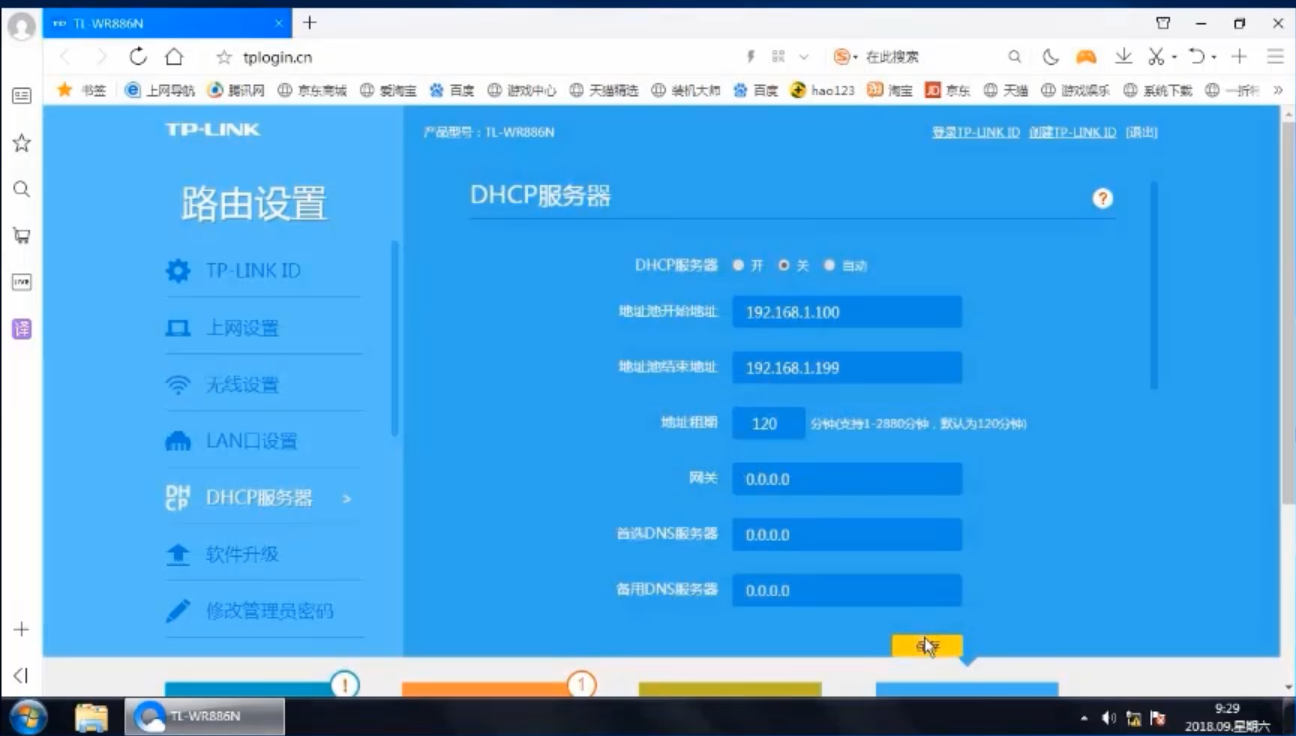The image size is (1296, 736).
Task: Choose 自动 radio for DHCP server
Action: click(829, 266)
